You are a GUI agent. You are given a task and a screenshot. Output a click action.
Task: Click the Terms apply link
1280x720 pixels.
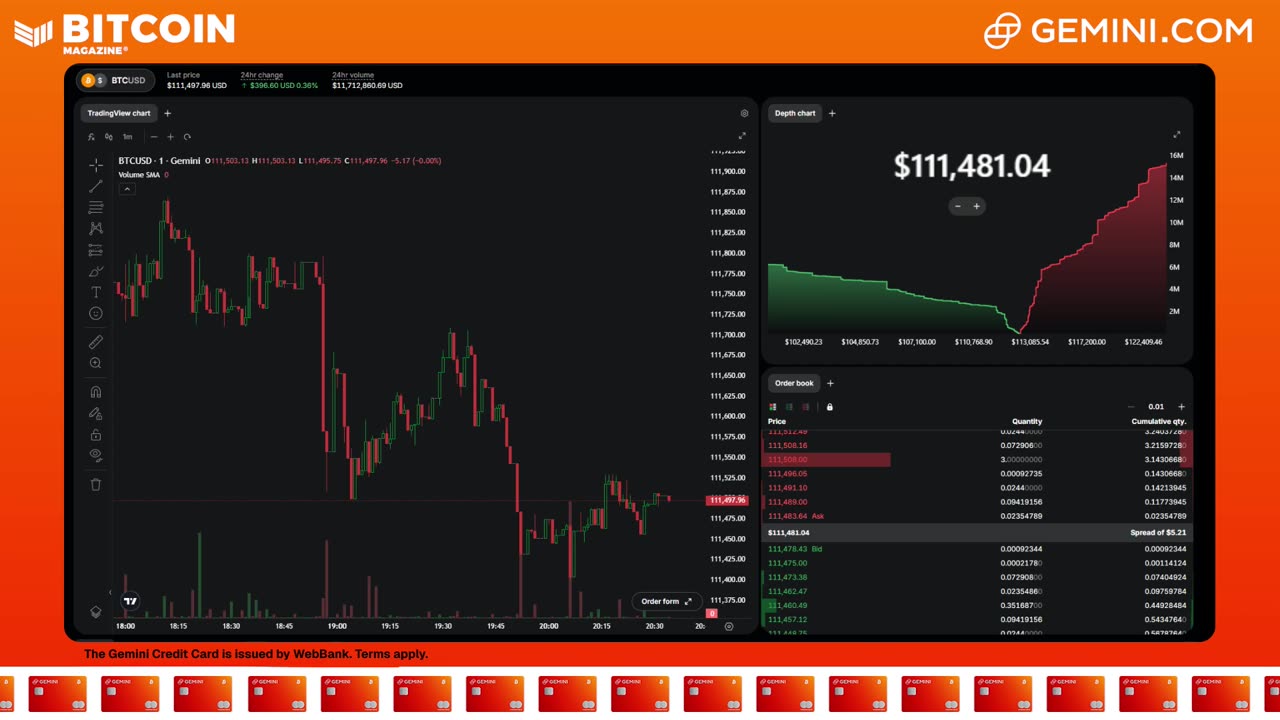click(x=391, y=654)
